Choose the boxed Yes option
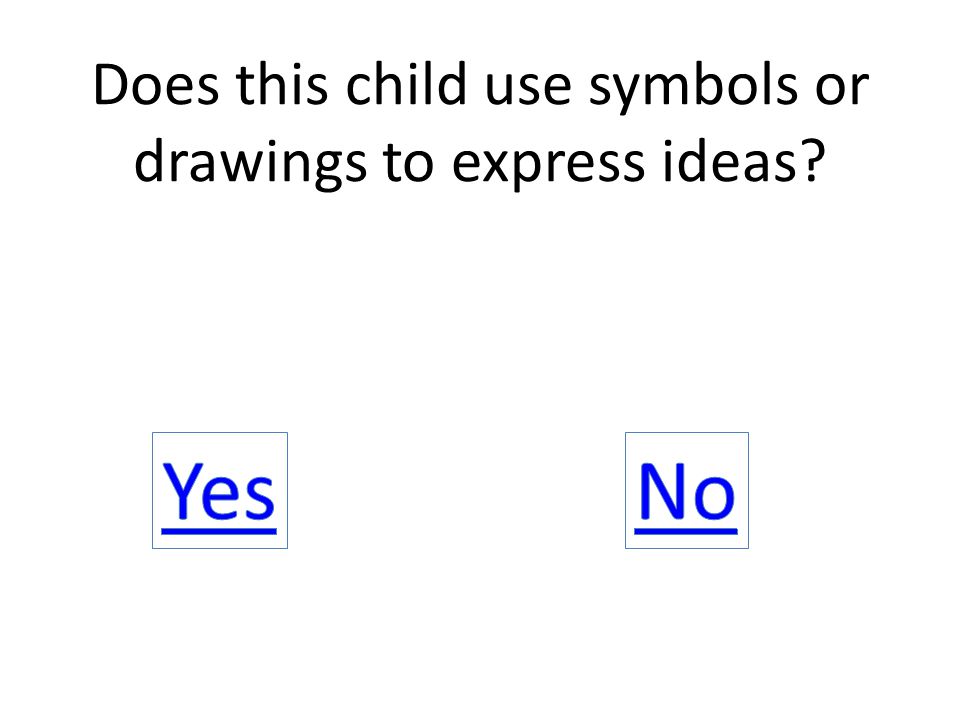The height and width of the screenshot is (720, 960). click(x=219, y=491)
